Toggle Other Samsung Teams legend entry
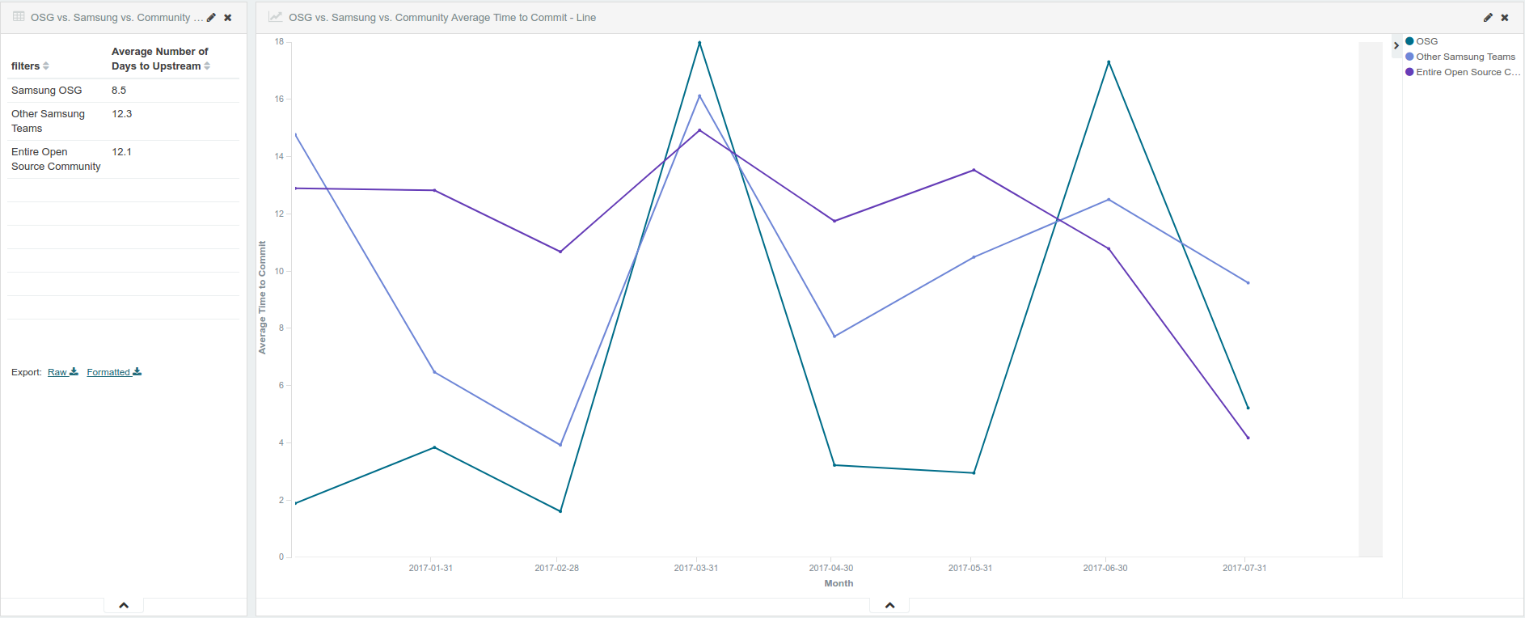 pos(1465,57)
